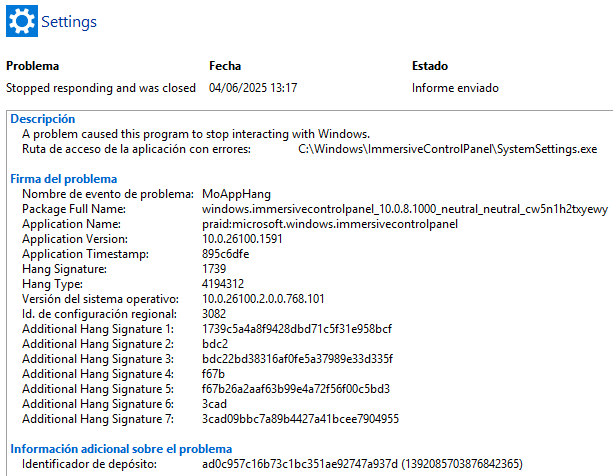Click Additional Hang Signature 2 label
Viewport: 613px width, 476px height.
tap(98, 344)
